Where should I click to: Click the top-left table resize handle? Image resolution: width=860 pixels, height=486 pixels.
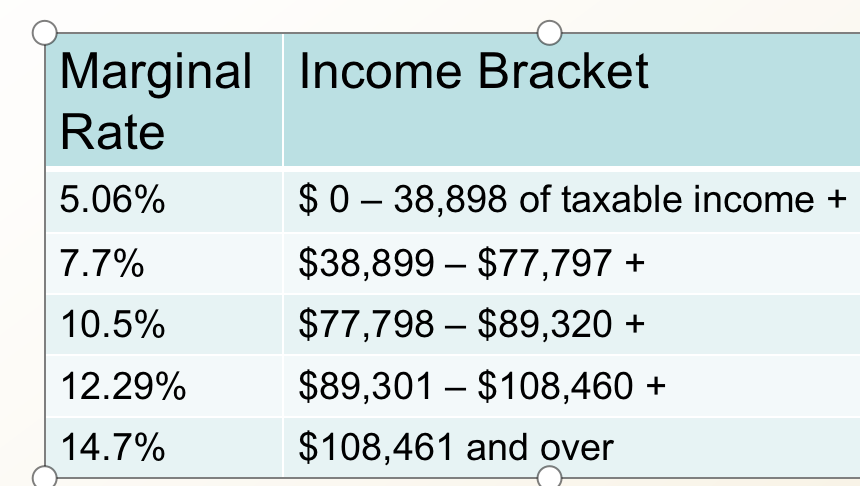pos(45,33)
